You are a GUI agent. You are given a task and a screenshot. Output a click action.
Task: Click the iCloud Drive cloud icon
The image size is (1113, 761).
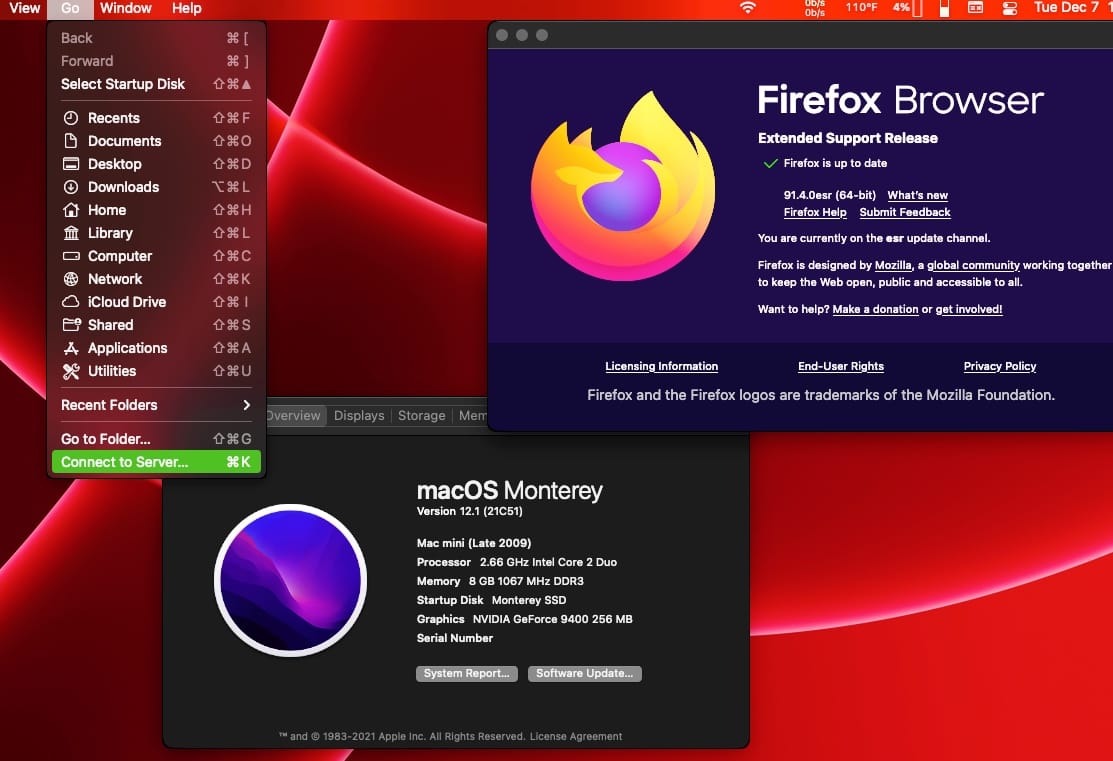(x=71, y=302)
